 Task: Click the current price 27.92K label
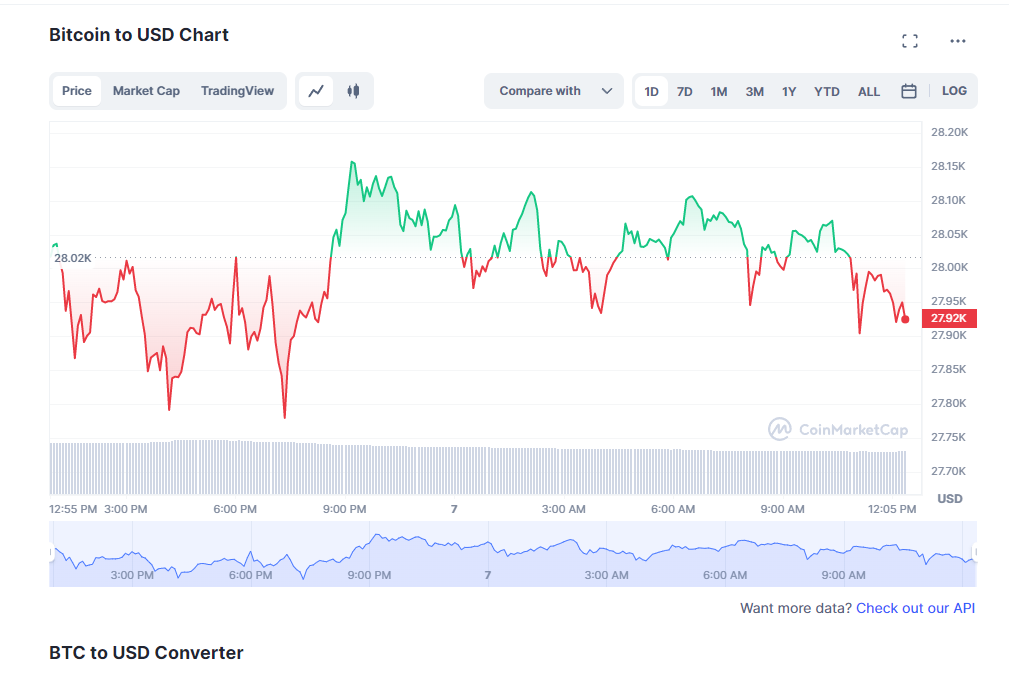point(948,319)
